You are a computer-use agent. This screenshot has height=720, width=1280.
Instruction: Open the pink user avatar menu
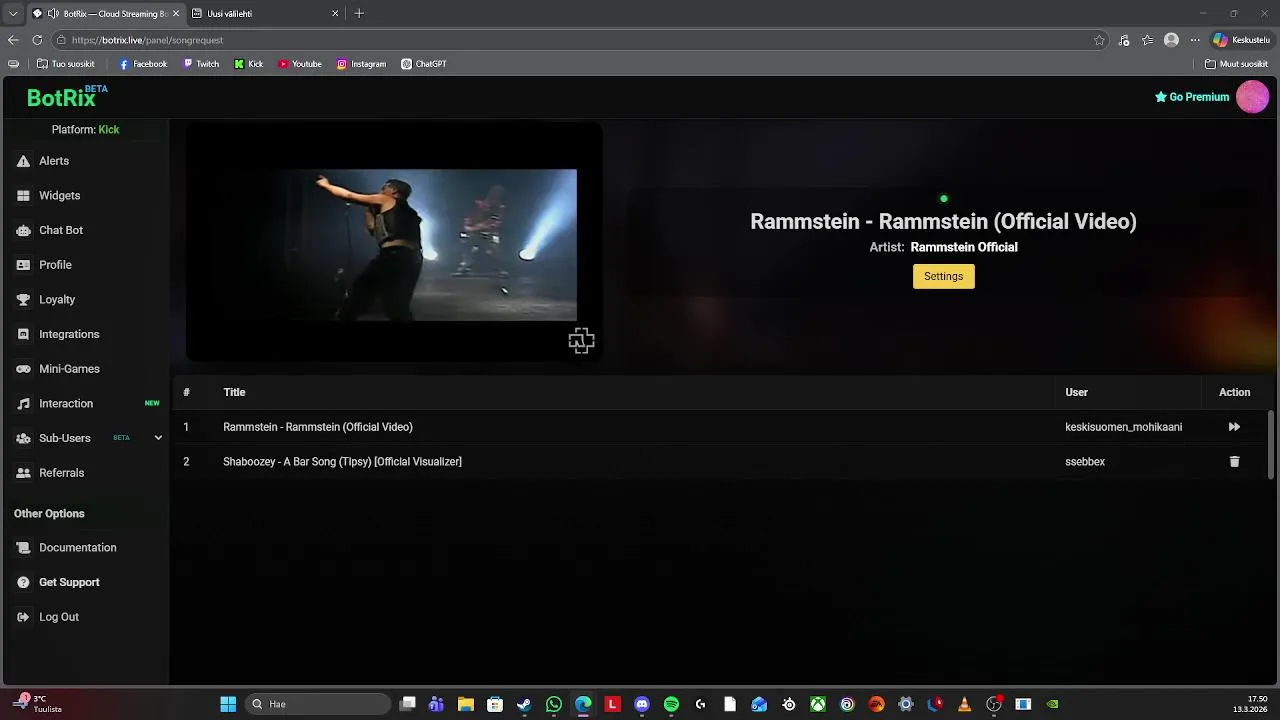[1252, 97]
